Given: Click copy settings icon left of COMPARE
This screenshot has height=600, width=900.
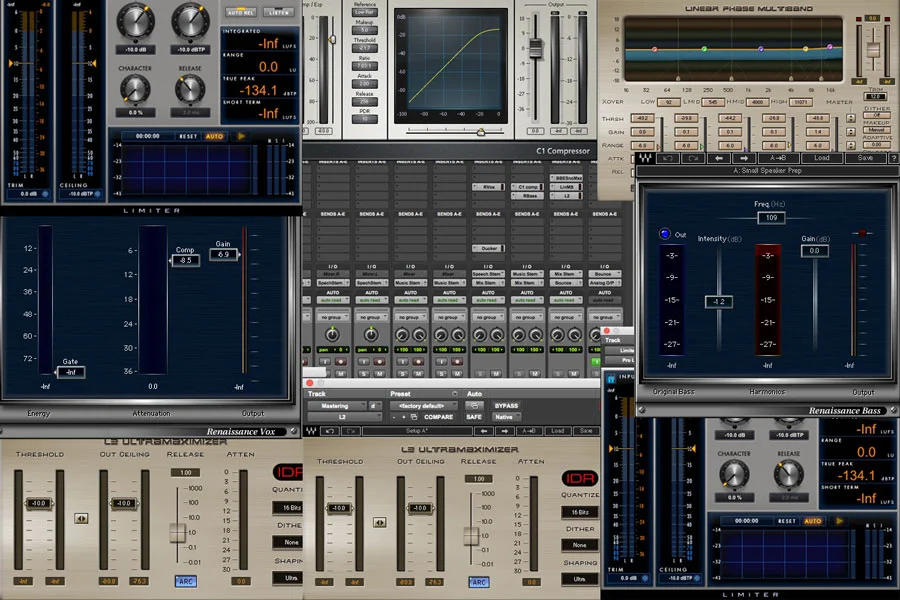Looking at the screenshot, I should click(414, 417).
